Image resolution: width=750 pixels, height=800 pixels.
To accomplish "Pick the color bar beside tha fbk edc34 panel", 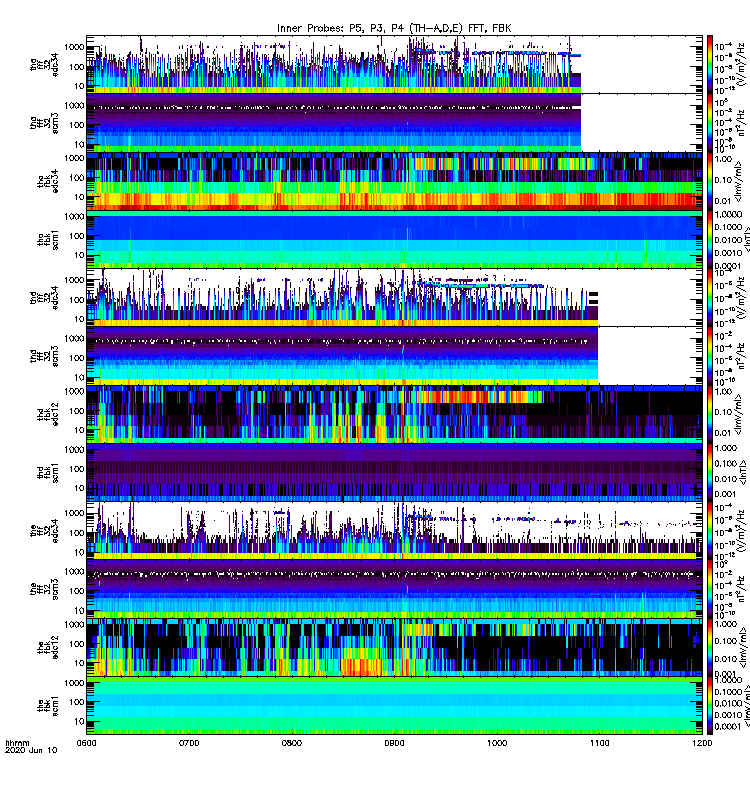I will click(x=710, y=181).
